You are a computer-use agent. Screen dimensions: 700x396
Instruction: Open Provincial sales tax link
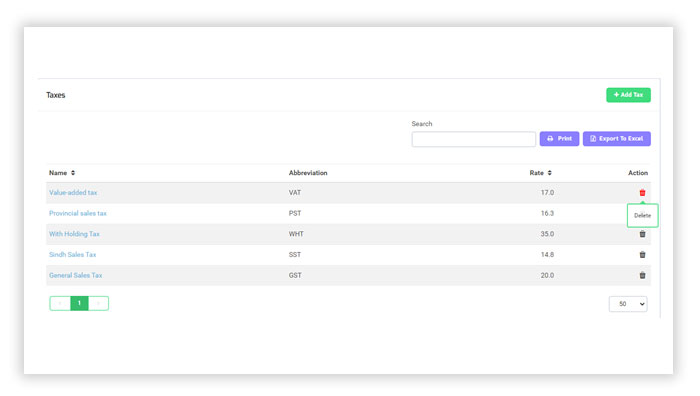pyautogui.click(x=78, y=213)
